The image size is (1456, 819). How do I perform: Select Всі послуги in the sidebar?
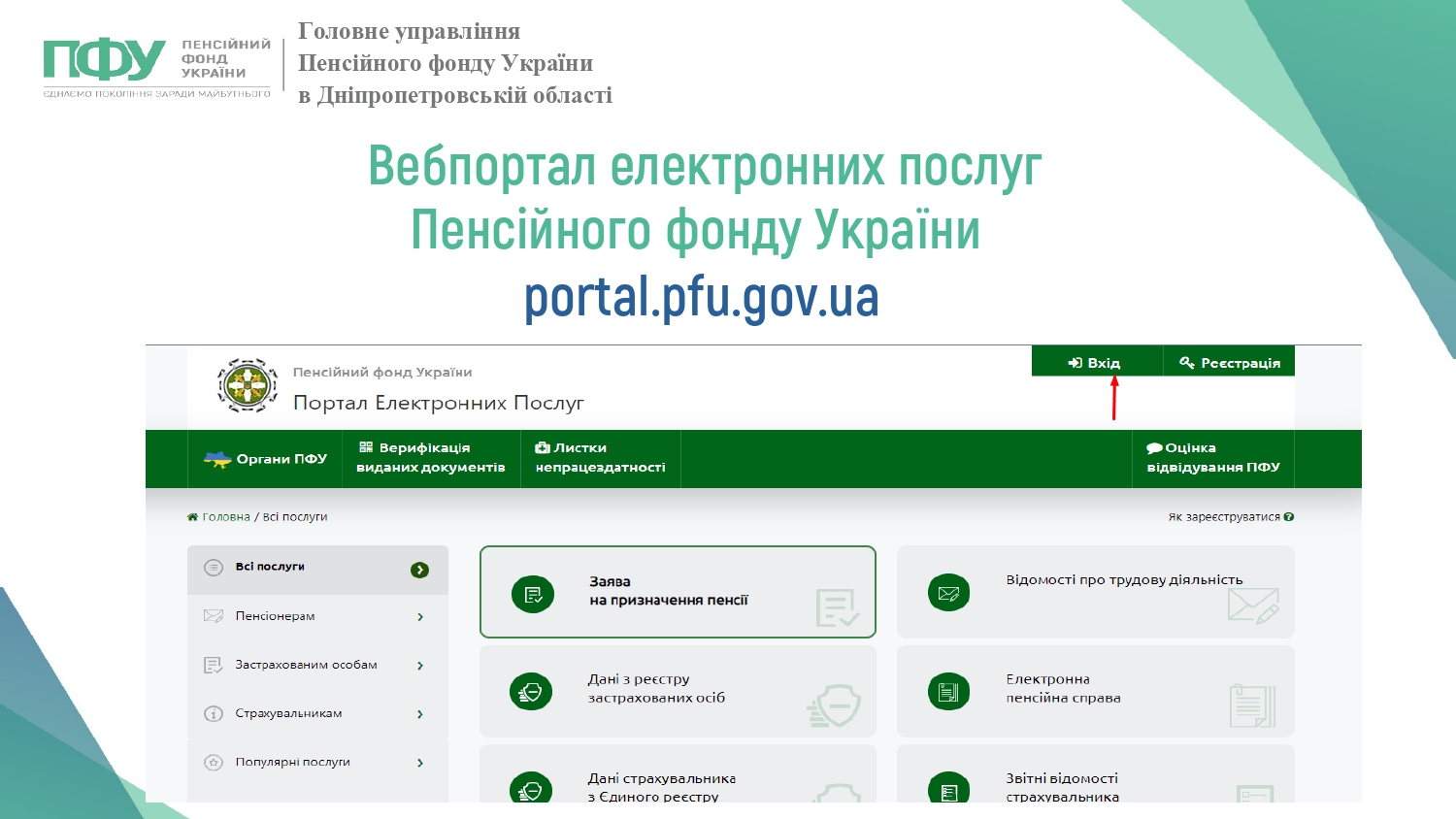[270, 567]
